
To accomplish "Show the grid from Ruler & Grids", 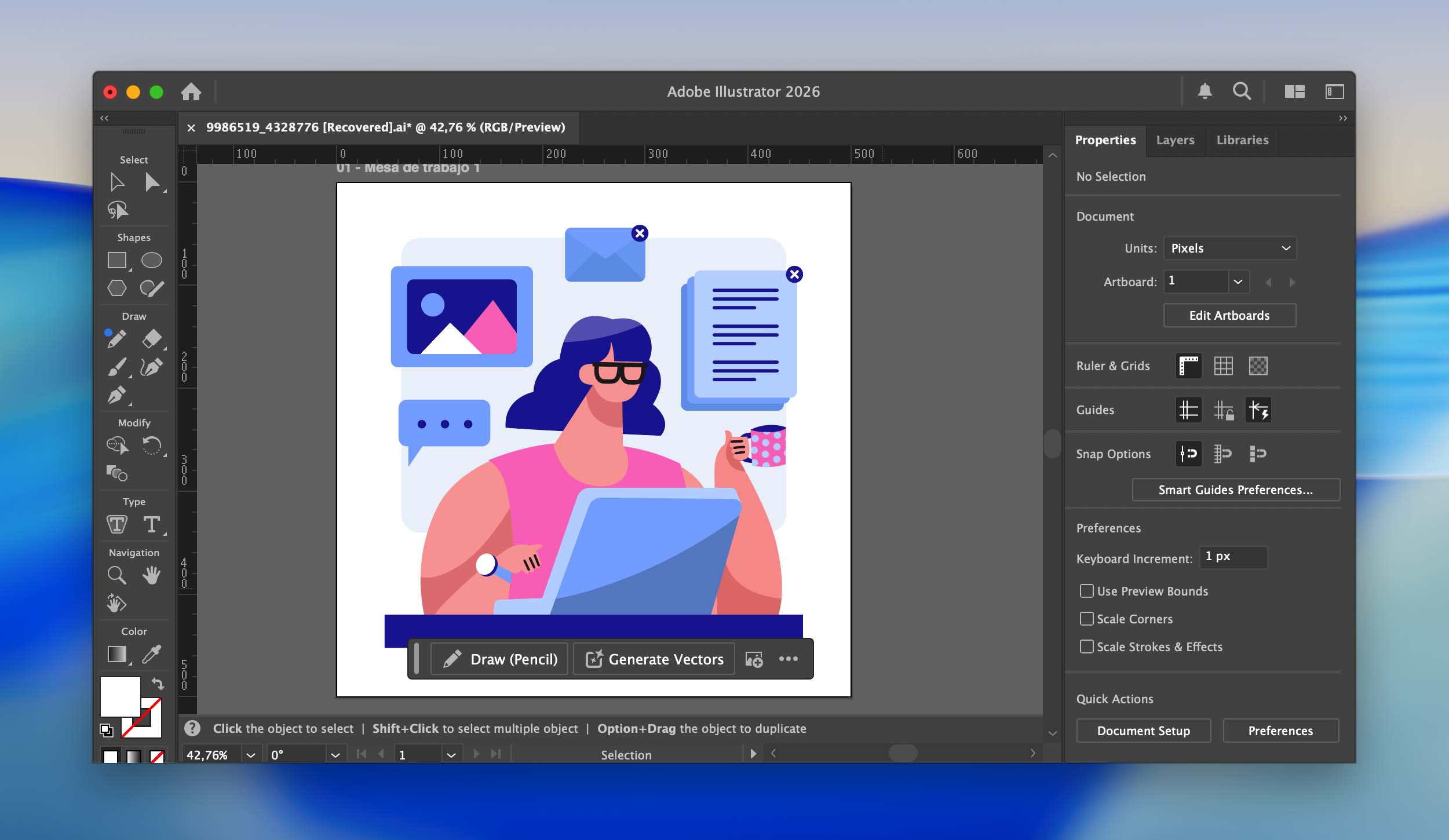I will (1224, 366).
